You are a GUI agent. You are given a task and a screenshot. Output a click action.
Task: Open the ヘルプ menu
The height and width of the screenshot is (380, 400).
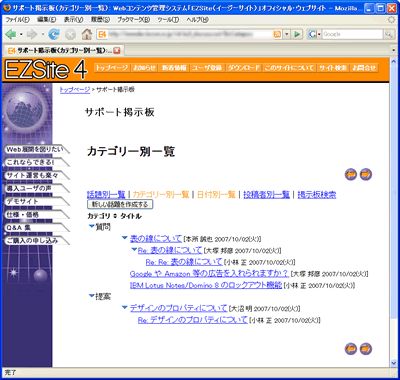click(x=197, y=20)
